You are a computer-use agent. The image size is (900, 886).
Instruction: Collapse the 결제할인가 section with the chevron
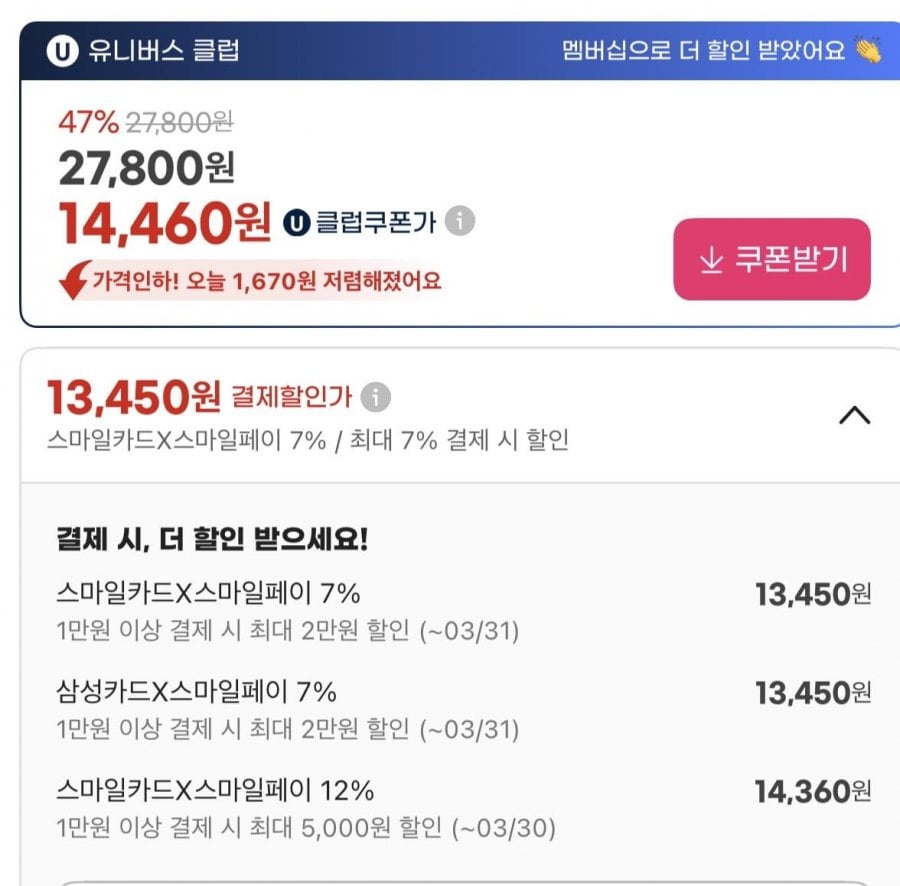click(853, 416)
